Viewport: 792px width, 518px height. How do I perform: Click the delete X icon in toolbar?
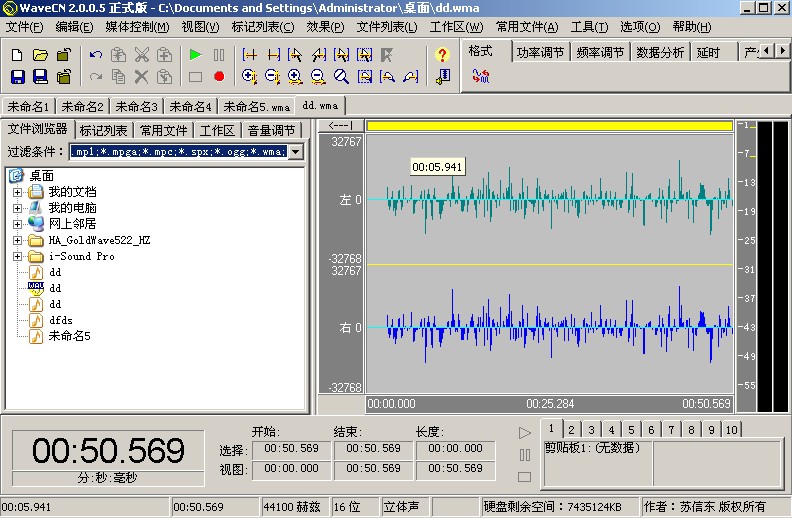142,77
